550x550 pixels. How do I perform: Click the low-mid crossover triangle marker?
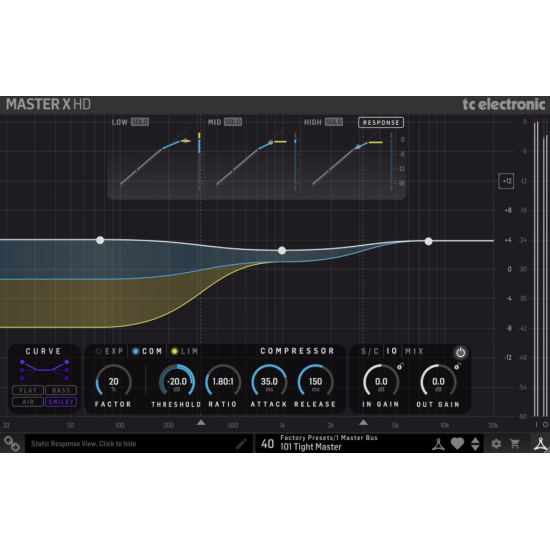tap(201, 423)
